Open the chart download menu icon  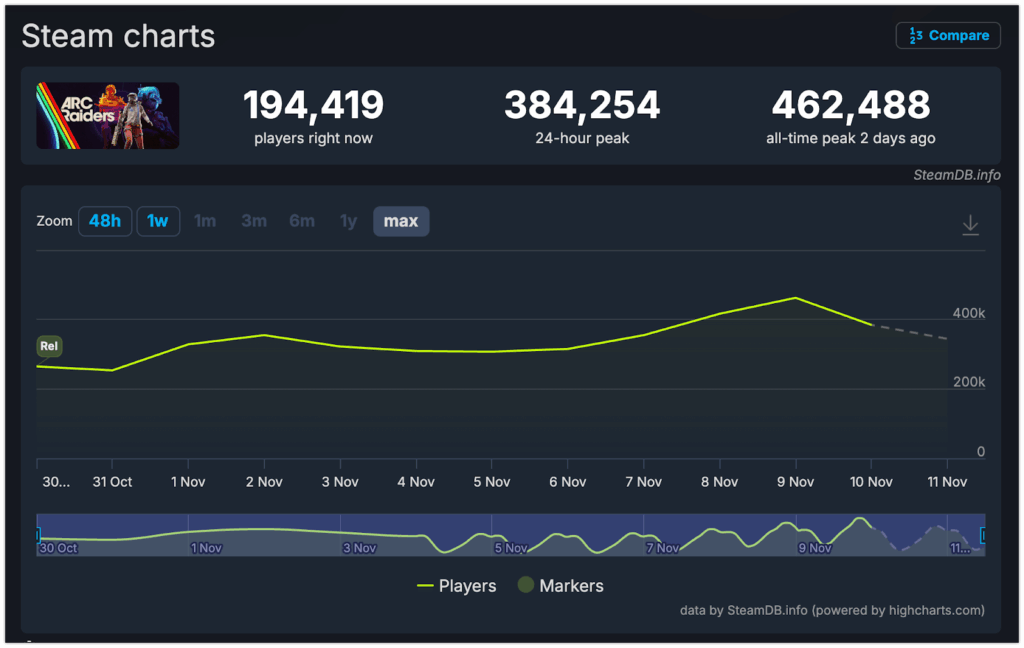point(970,225)
